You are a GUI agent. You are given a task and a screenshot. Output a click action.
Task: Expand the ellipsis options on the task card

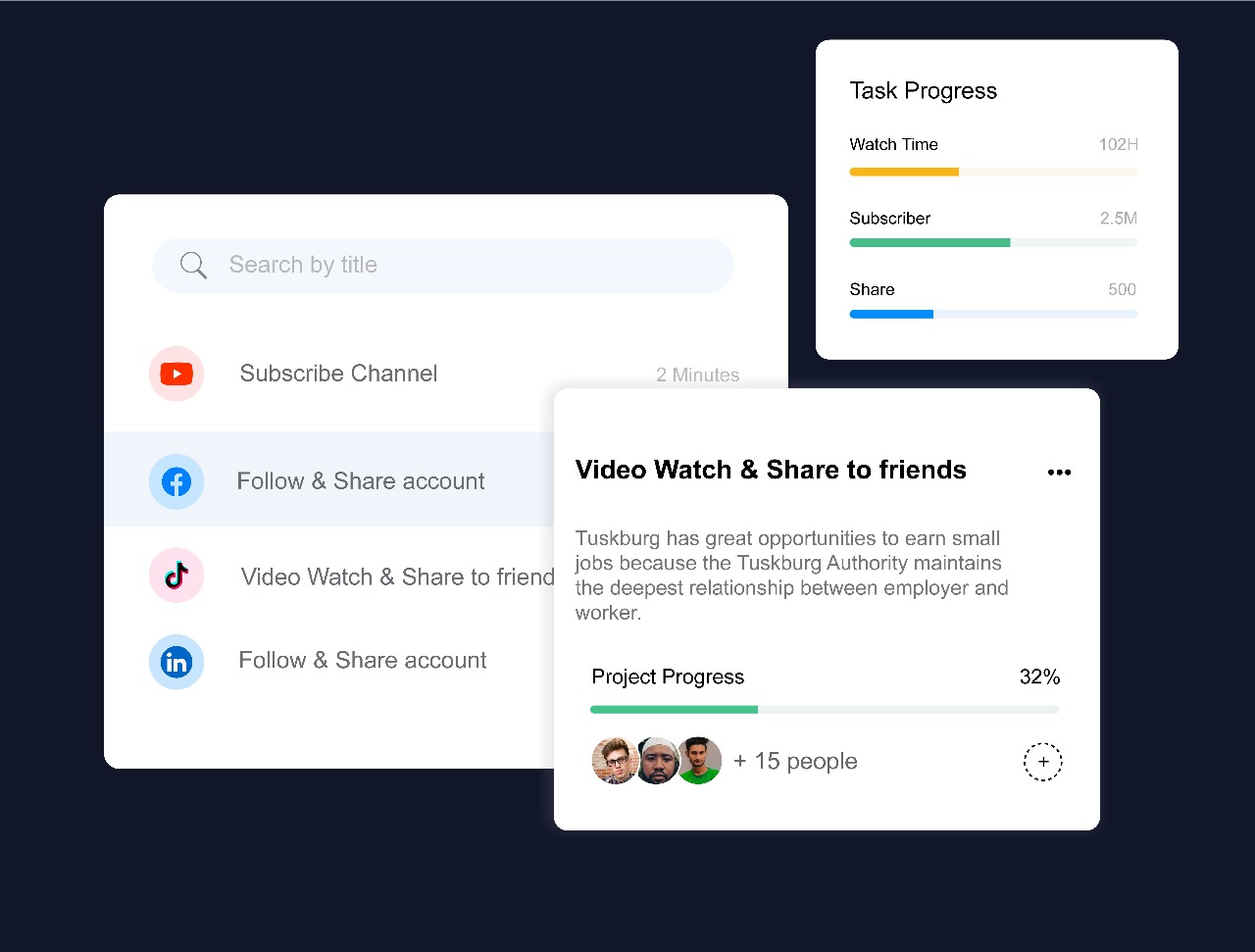point(1059,472)
